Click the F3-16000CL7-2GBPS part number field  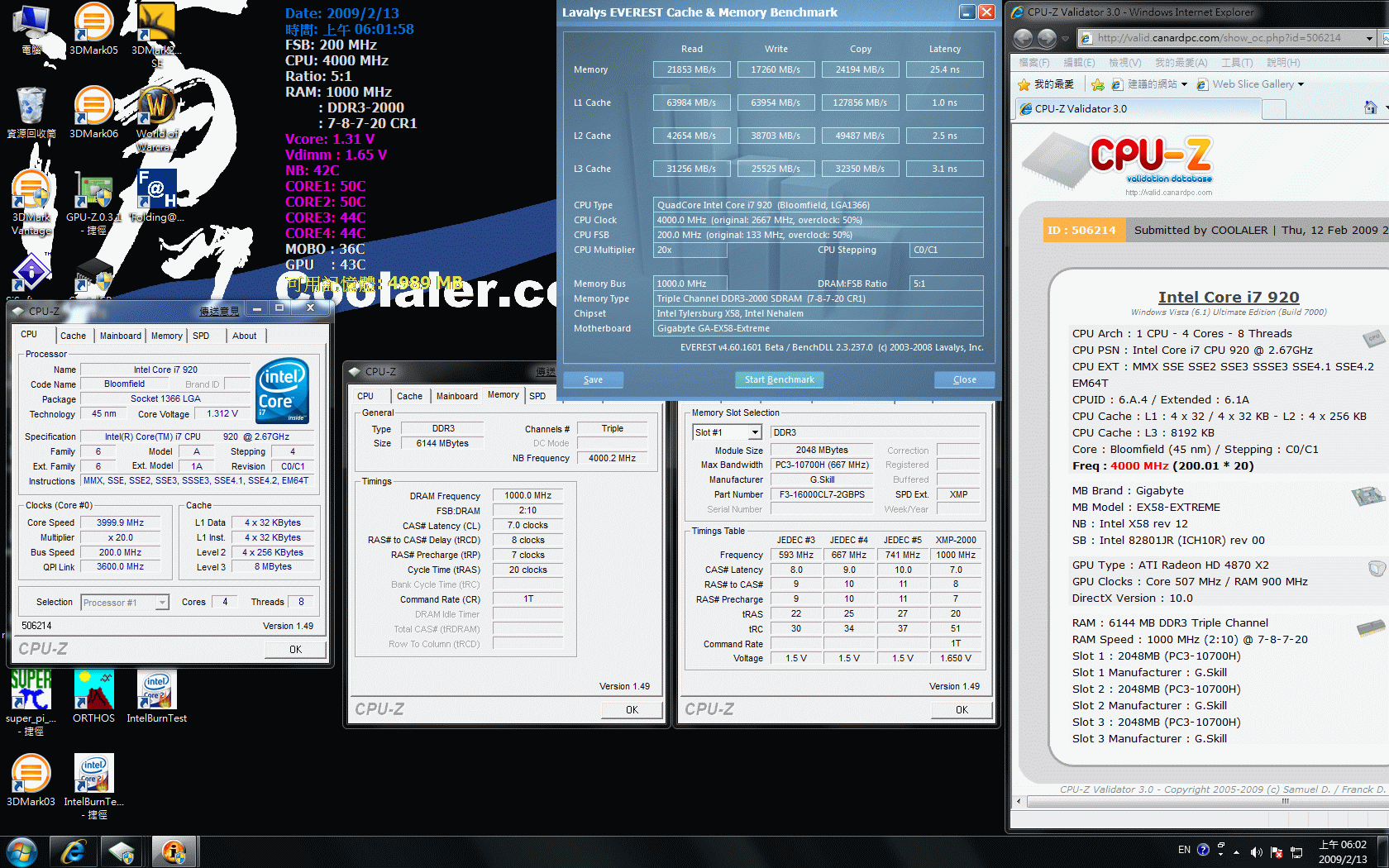pos(822,494)
